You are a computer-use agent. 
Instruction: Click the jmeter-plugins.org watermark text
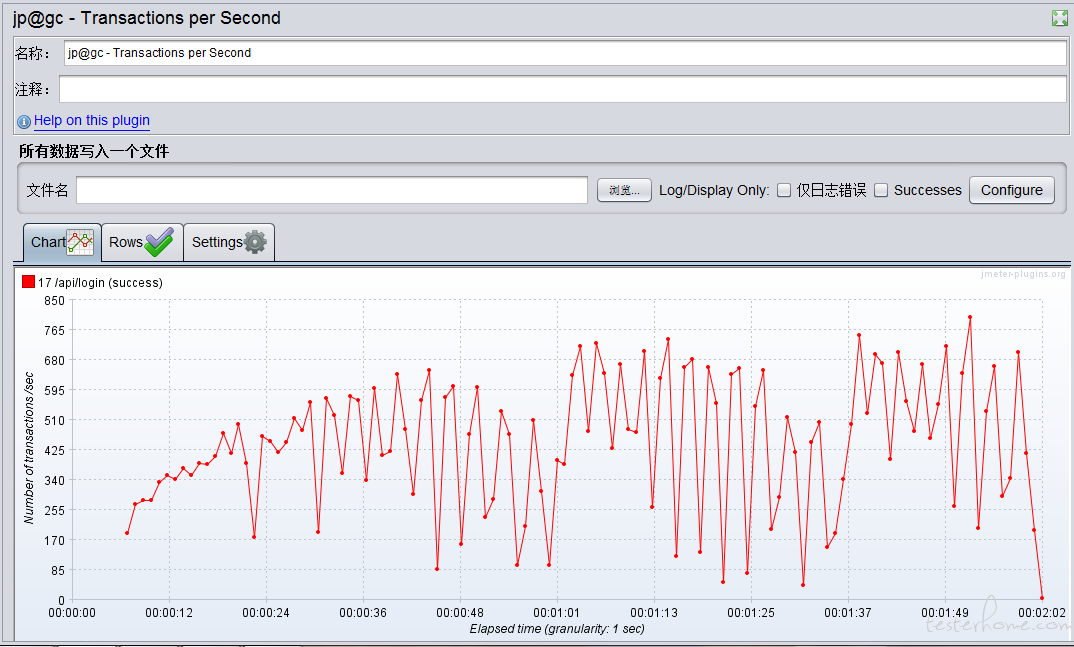pyautogui.click(x=1022, y=275)
